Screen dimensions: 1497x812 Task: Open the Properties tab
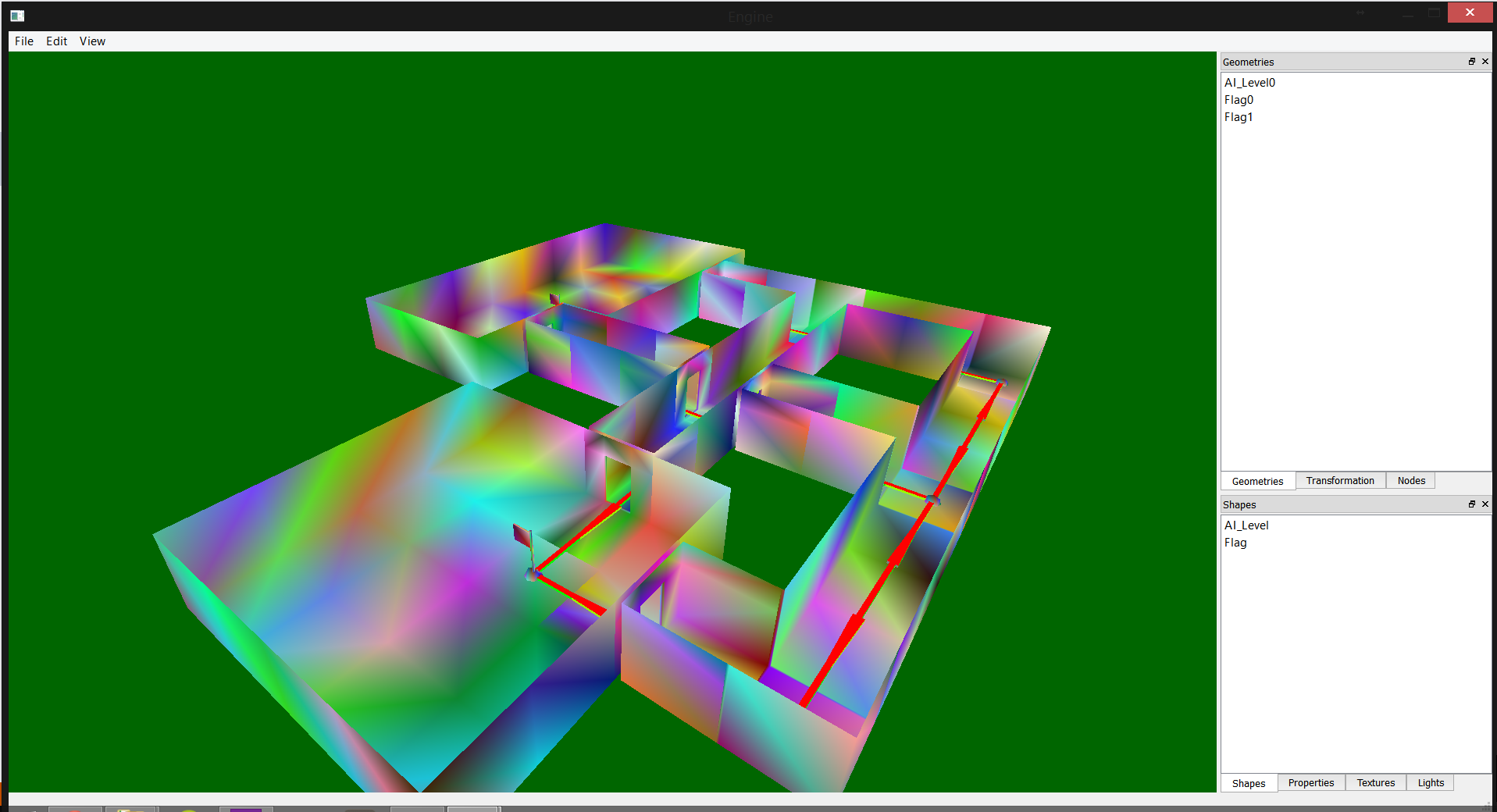(1311, 783)
